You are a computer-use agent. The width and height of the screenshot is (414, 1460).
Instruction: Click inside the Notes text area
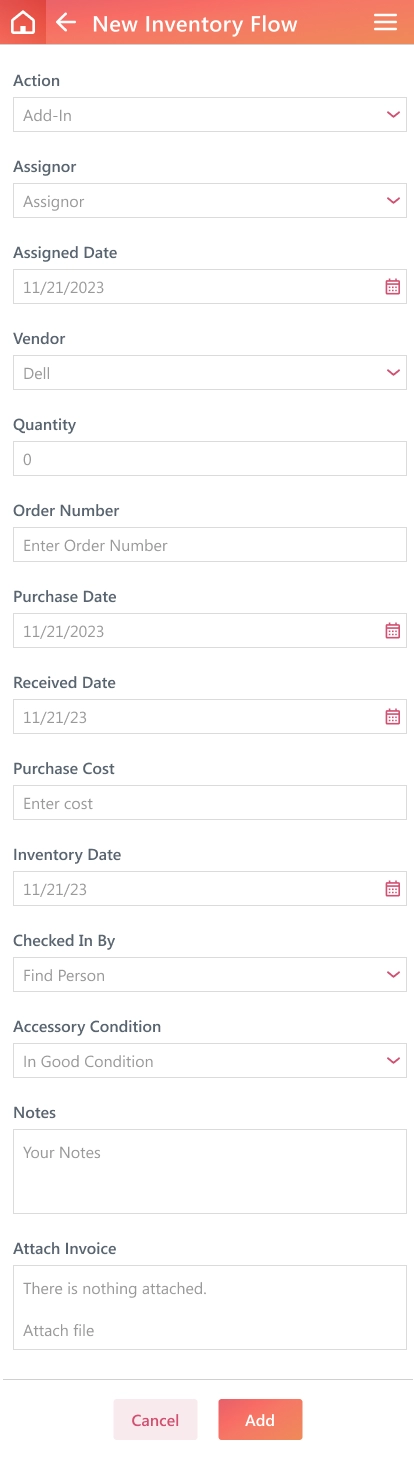pyautogui.click(x=210, y=1172)
